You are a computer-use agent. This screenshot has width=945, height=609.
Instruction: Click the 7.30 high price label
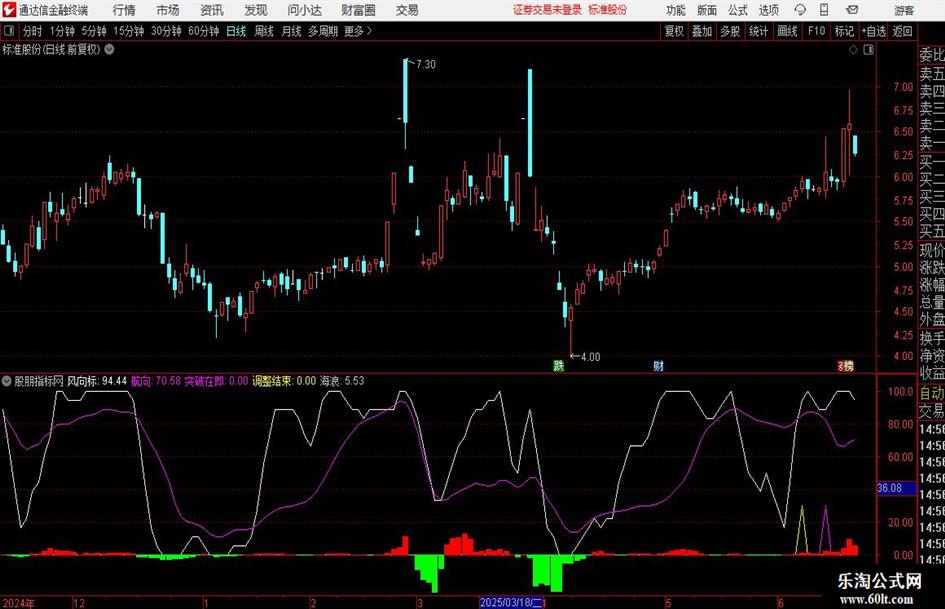pyautogui.click(x=425, y=64)
